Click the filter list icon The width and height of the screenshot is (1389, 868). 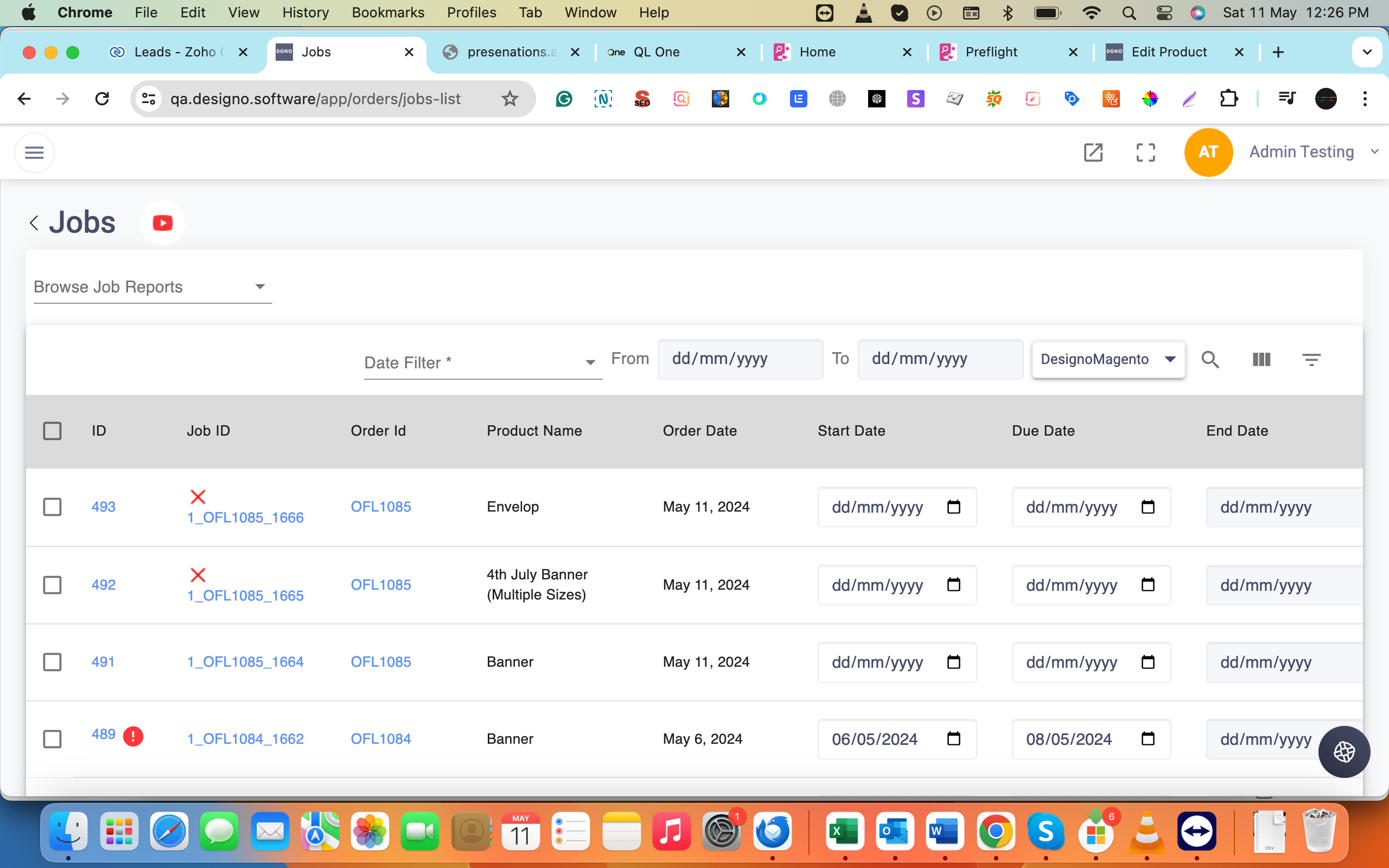pyautogui.click(x=1311, y=359)
